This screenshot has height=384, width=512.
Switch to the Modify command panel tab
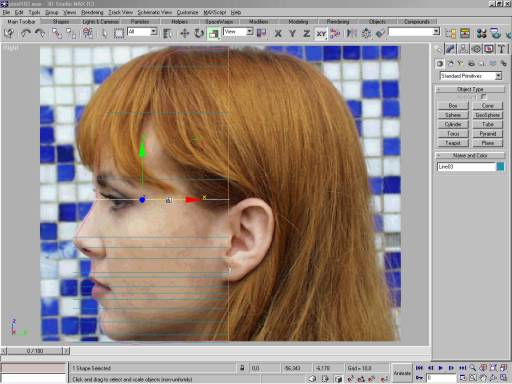coord(450,49)
